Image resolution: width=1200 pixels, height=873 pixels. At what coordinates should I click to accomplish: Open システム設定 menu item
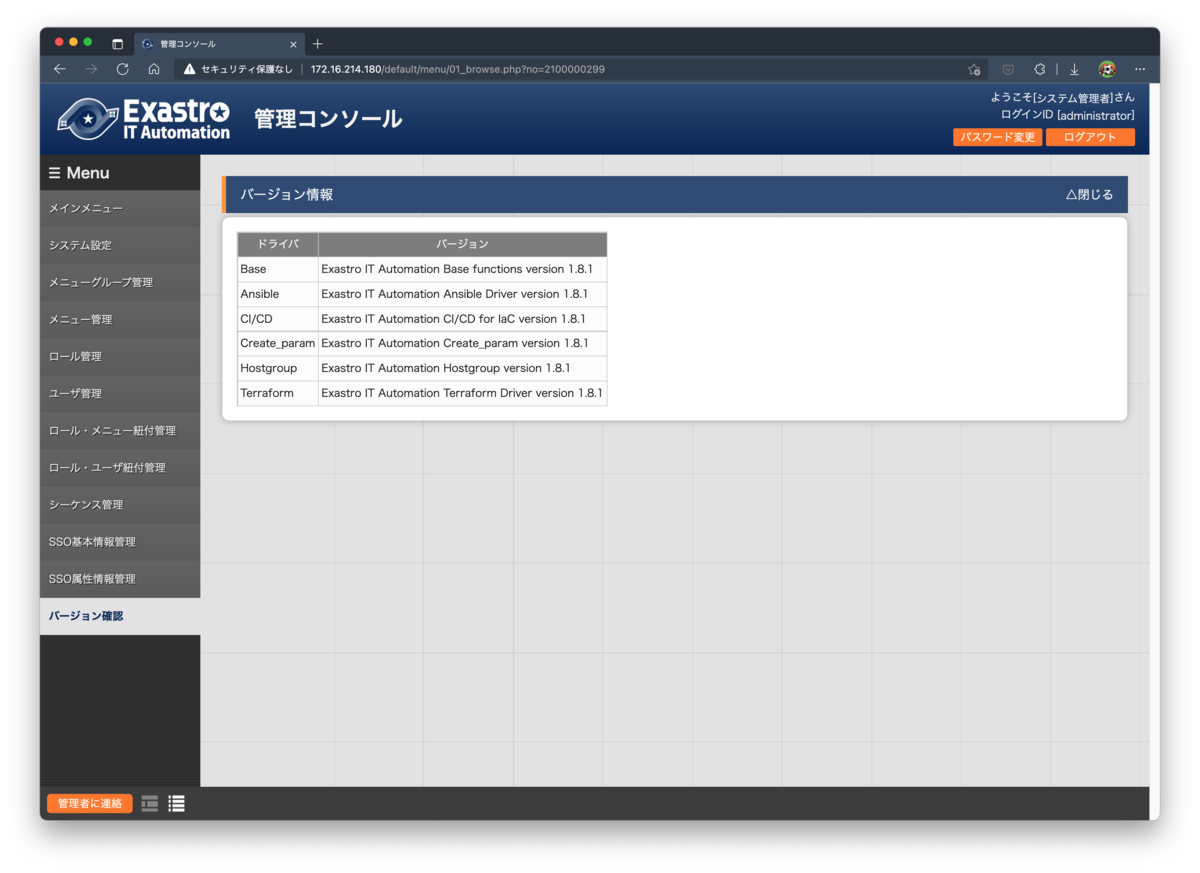tap(120, 246)
